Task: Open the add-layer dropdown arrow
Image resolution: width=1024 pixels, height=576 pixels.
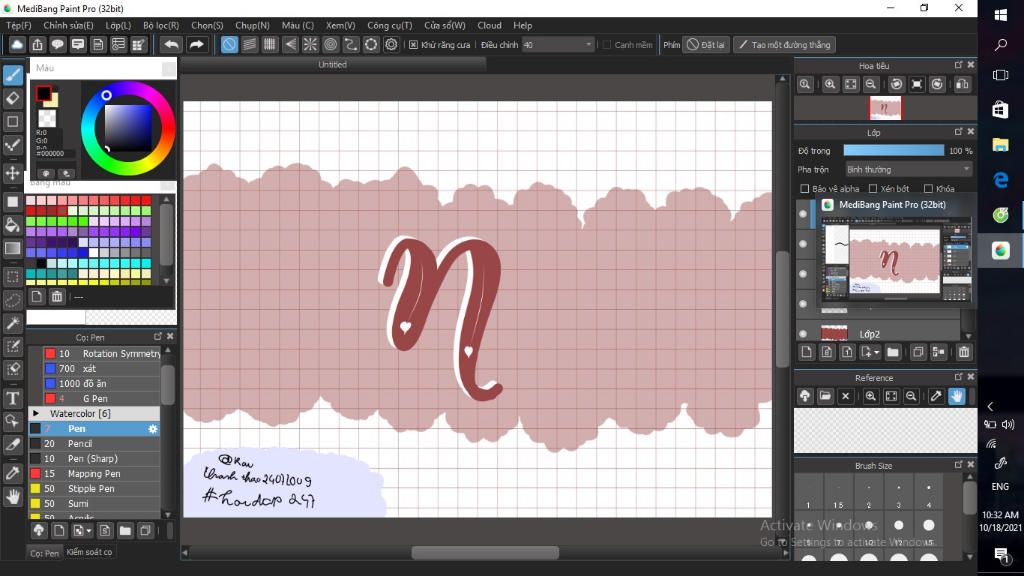Action: coord(876,352)
